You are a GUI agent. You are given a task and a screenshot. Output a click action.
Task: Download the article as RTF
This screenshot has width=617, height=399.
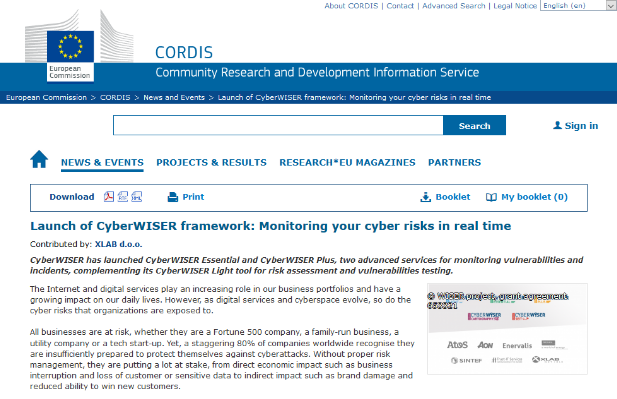[123, 196]
